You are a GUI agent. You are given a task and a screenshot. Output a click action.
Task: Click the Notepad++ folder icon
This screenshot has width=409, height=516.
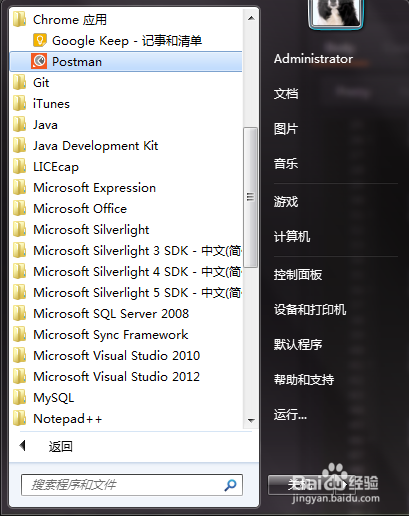click(20, 418)
